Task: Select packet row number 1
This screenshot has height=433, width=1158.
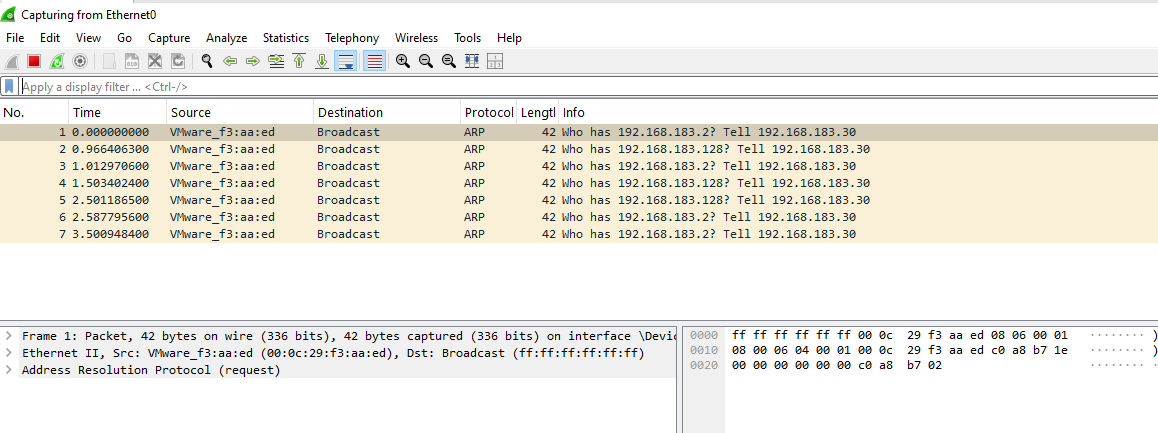Action: [x=579, y=132]
